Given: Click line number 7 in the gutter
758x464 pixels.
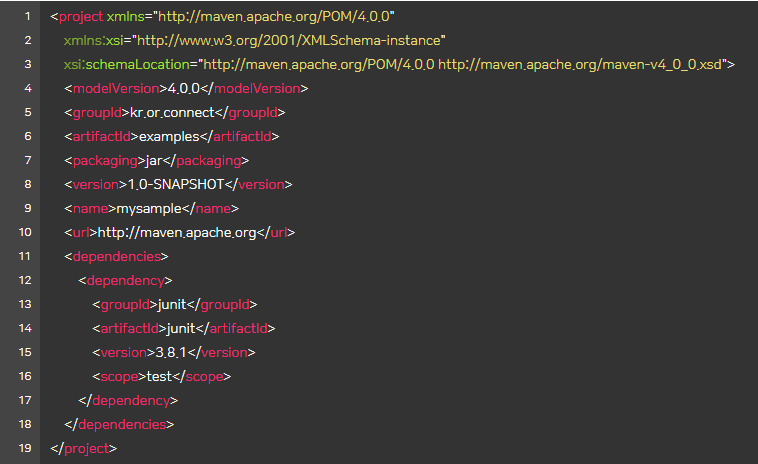Looking at the screenshot, I should point(28,160).
